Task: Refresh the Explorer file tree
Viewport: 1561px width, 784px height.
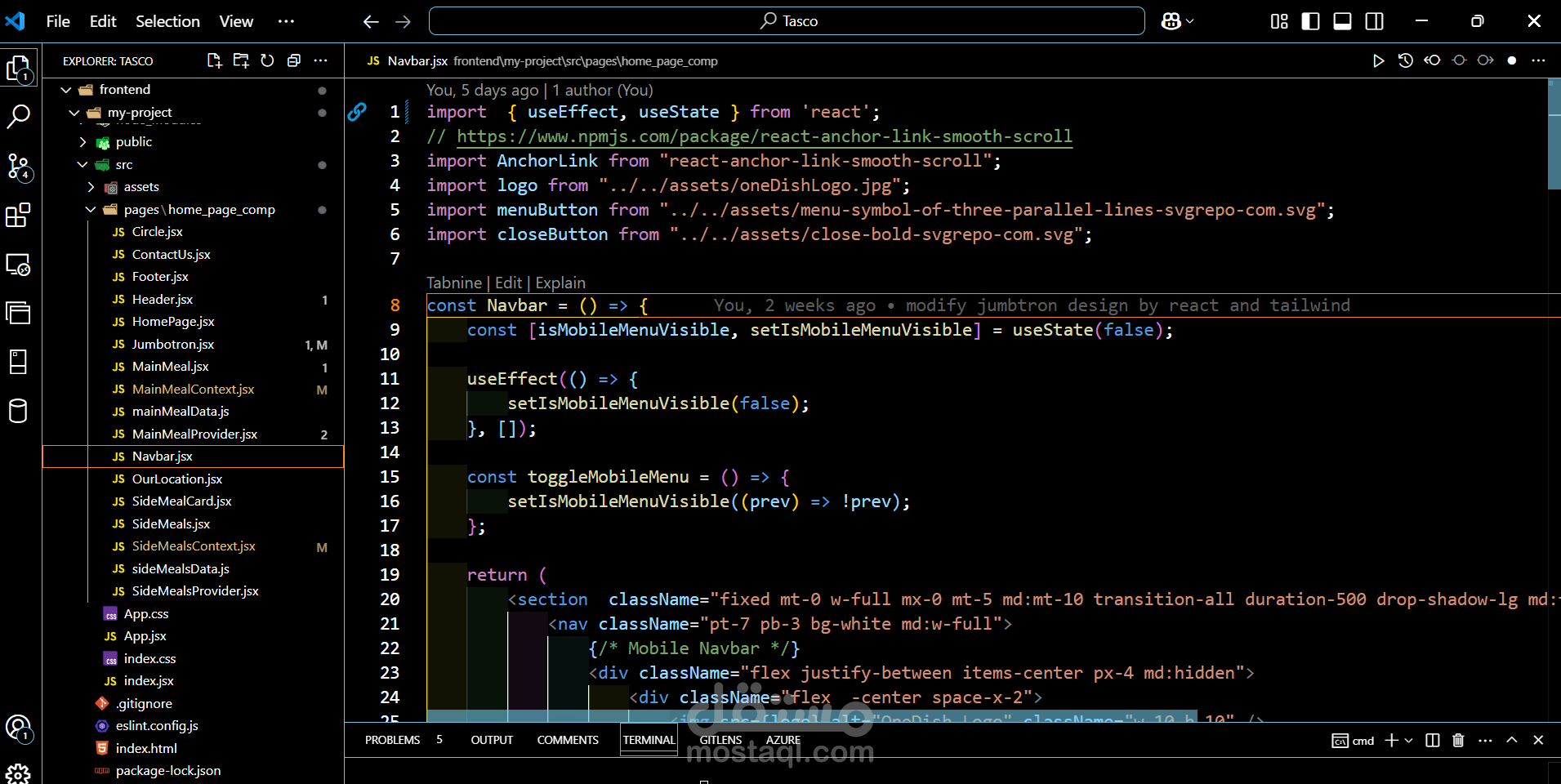Action: (x=267, y=60)
